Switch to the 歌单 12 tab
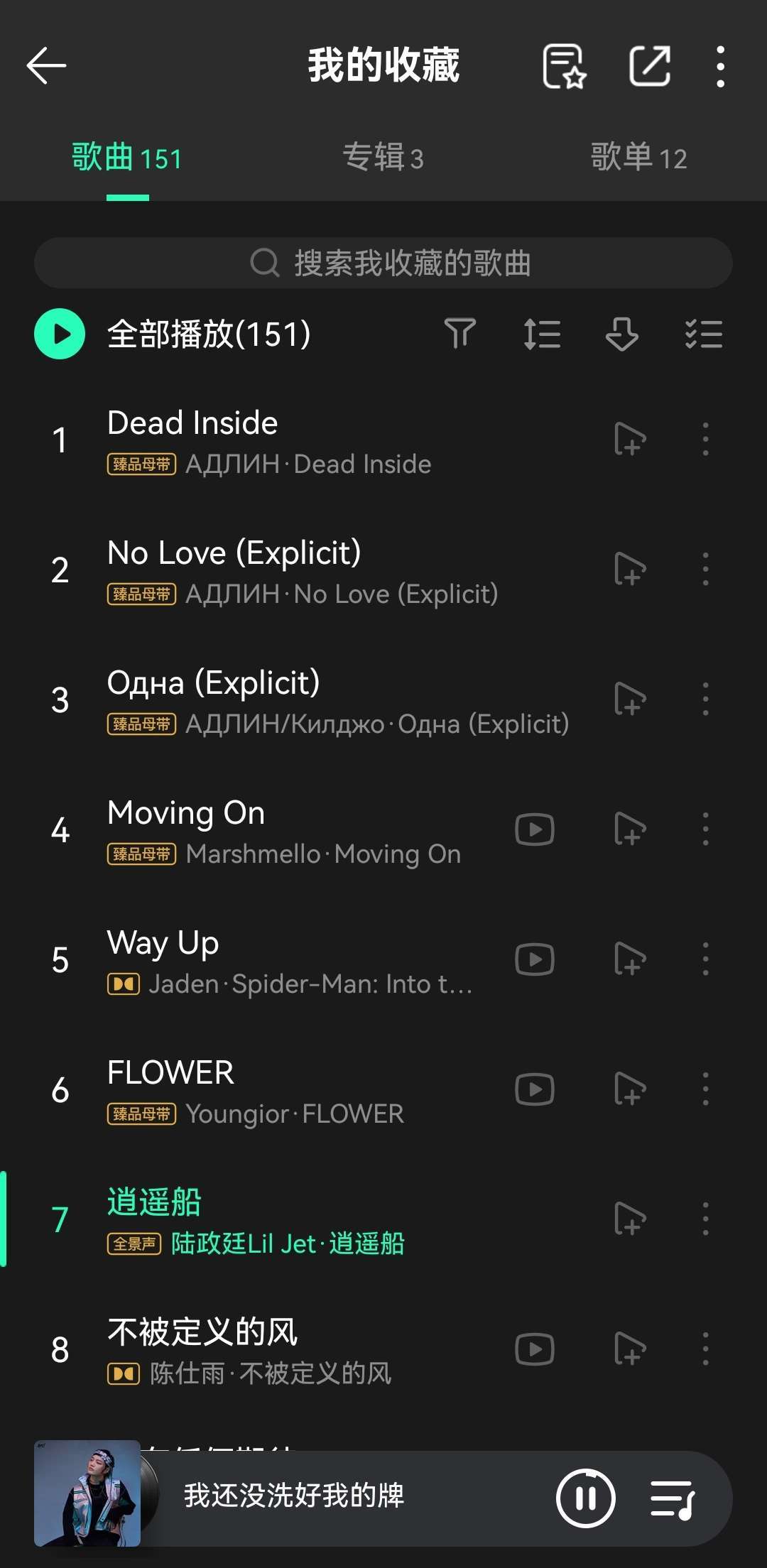The image size is (767, 1568). coord(638,158)
